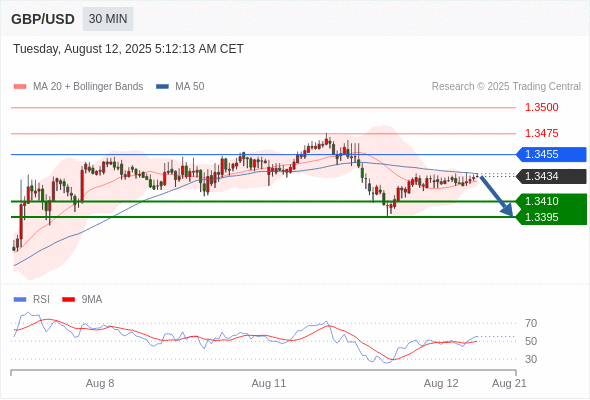Toggle the RSI legend label
The width and height of the screenshot is (590, 400).
(41, 300)
